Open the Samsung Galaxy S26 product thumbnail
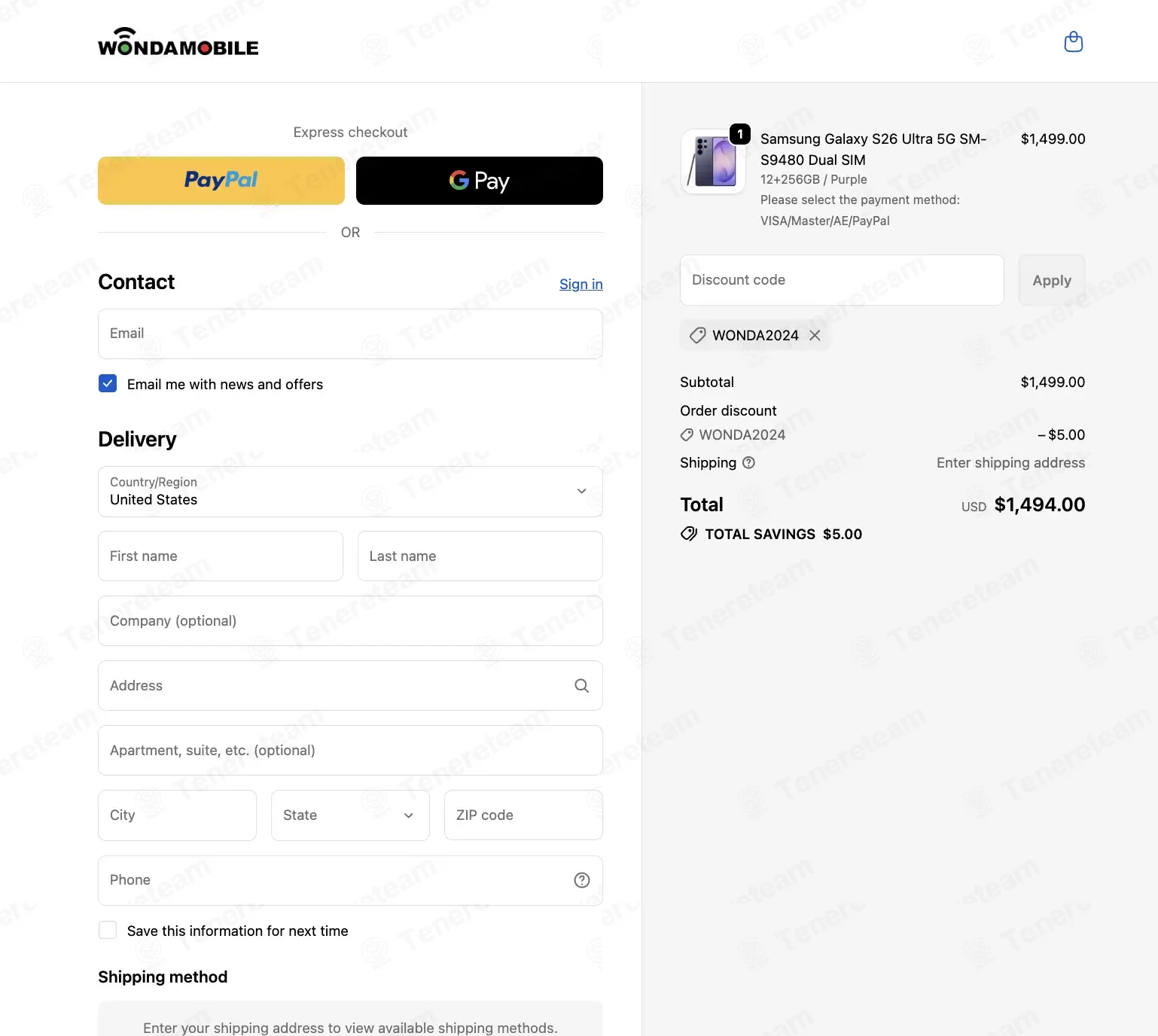The image size is (1158, 1036). click(713, 161)
